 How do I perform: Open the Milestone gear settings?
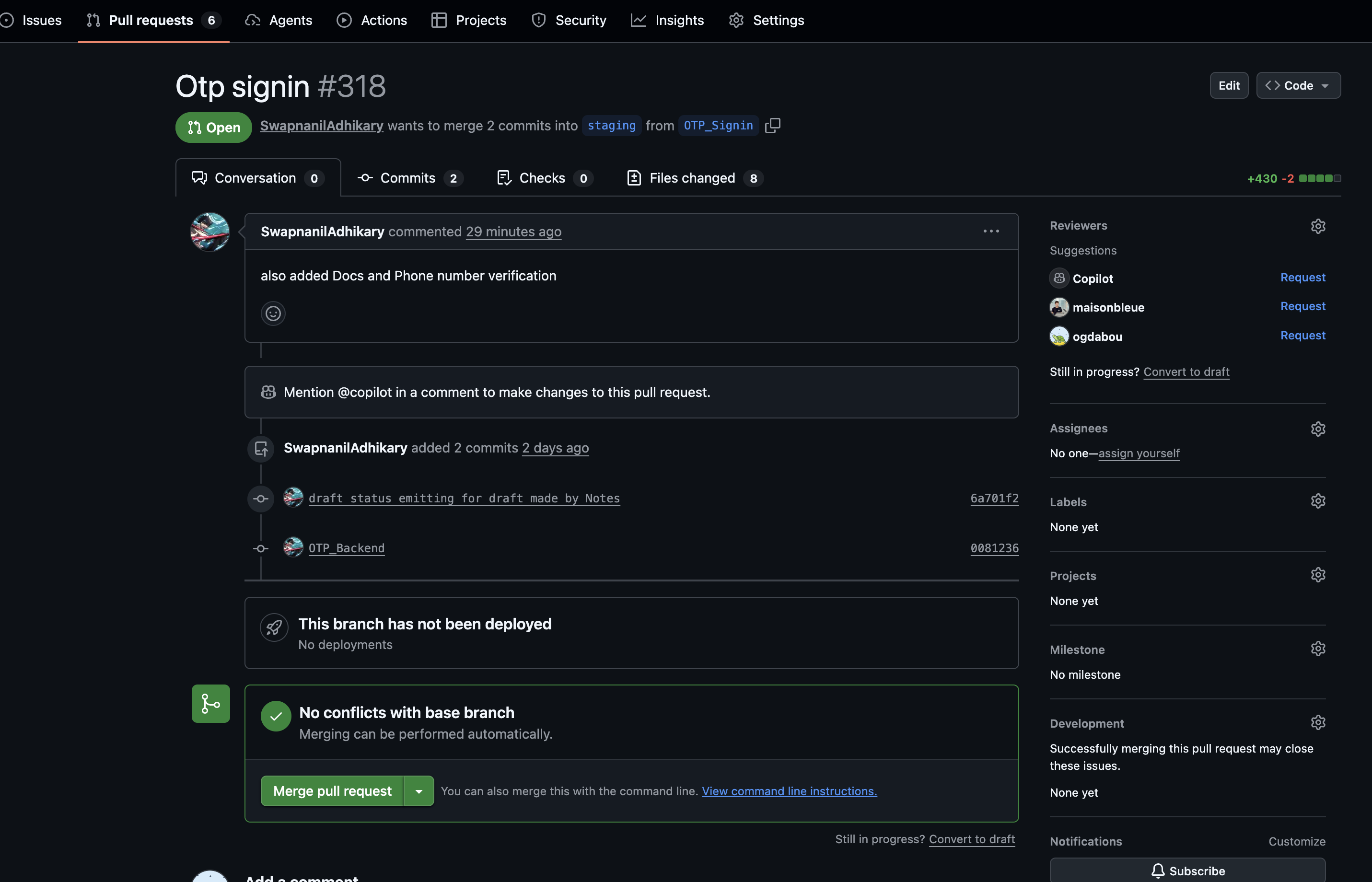(x=1318, y=649)
